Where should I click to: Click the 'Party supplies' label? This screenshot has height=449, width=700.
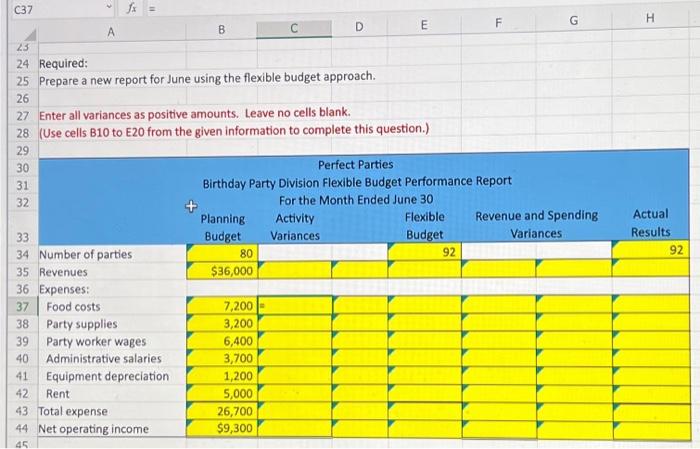click(x=82, y=324)
